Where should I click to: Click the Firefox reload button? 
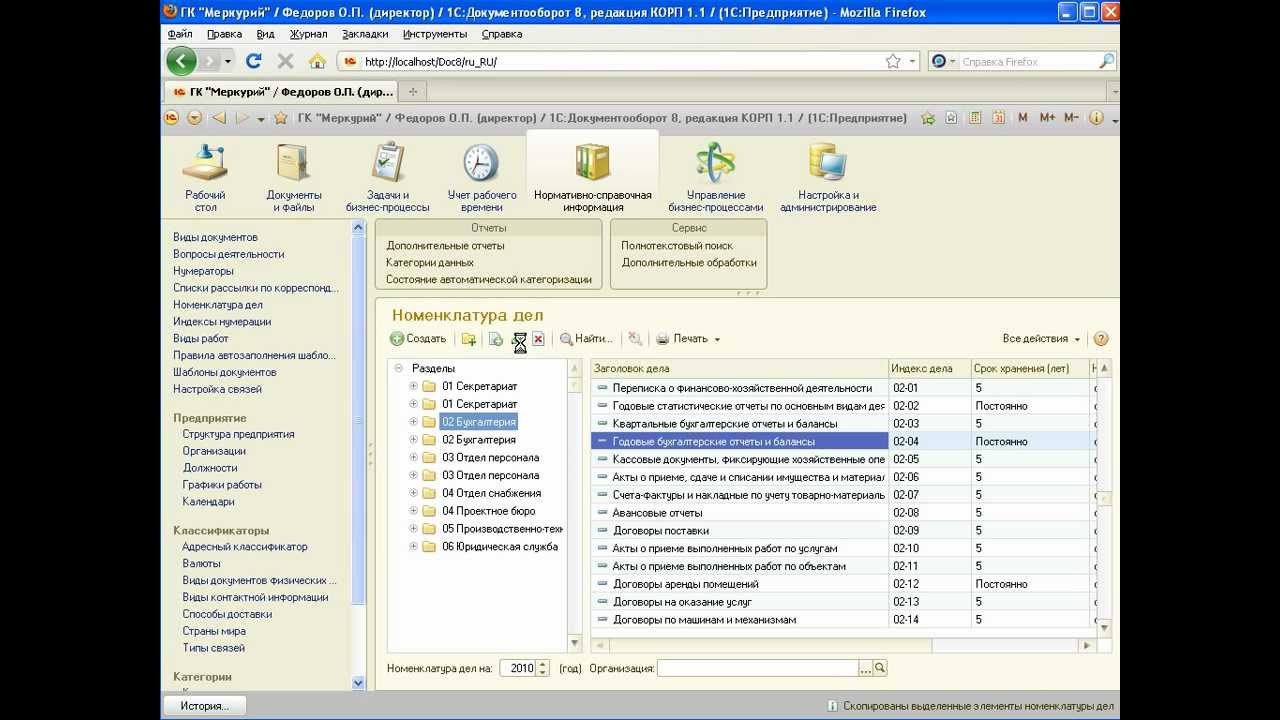[254, 61]
